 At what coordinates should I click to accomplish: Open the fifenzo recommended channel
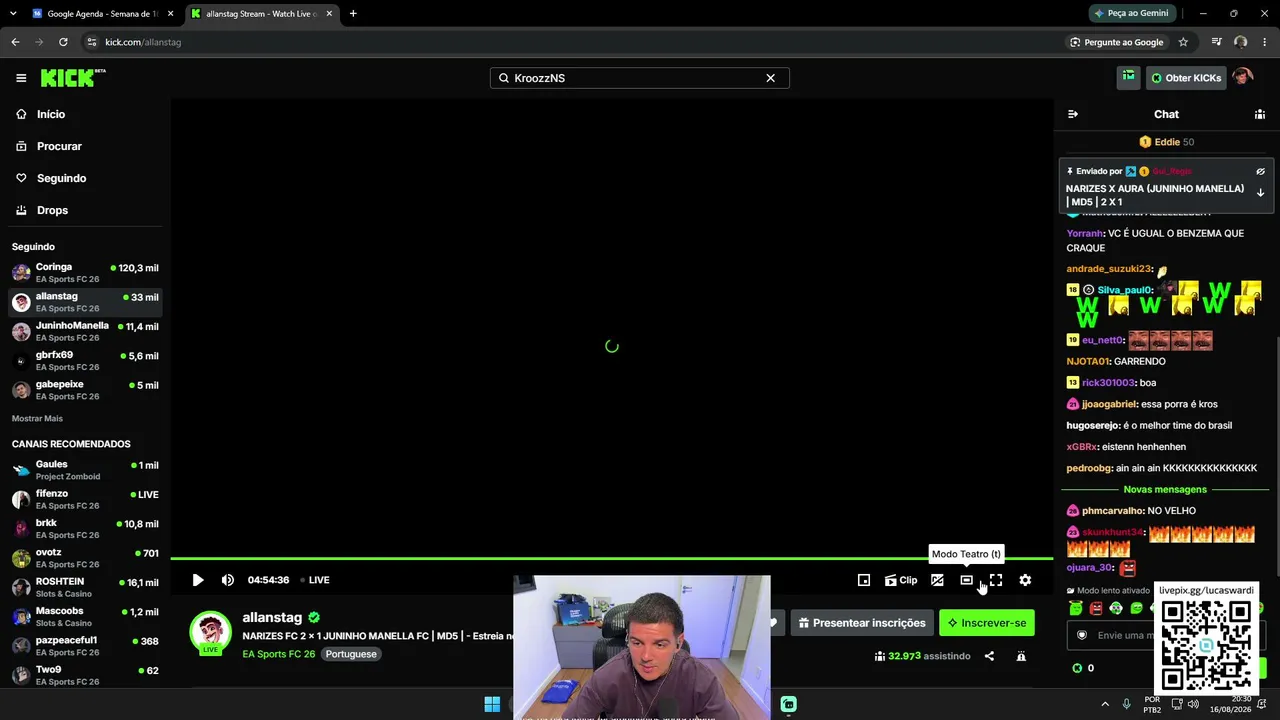85,499
